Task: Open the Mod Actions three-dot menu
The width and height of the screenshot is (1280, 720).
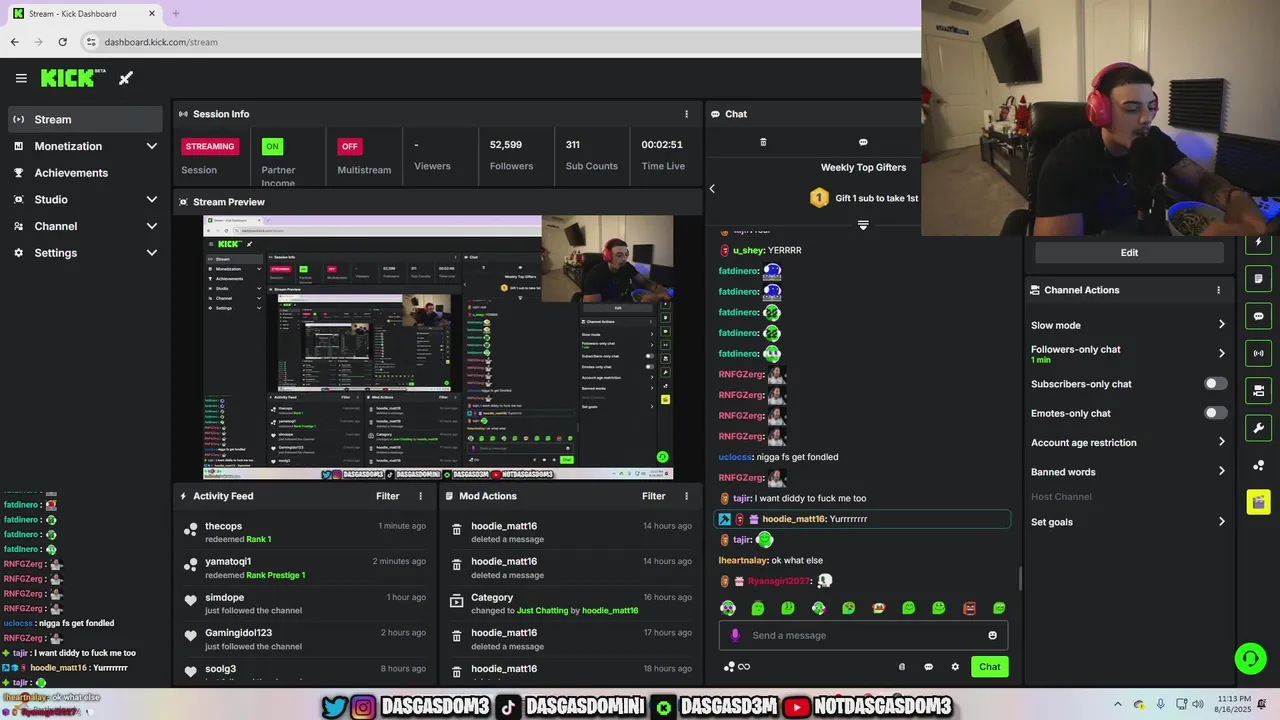Action: [x=686, y=496]
